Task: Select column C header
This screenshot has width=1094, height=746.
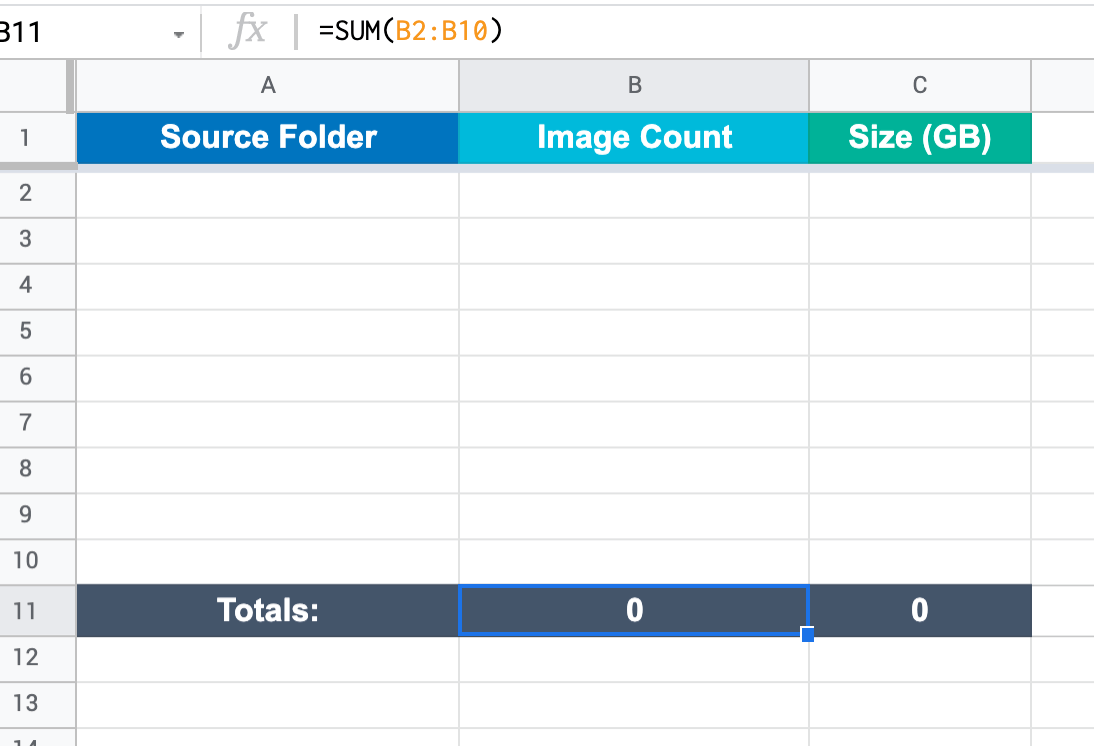Action: pos(920,85)
